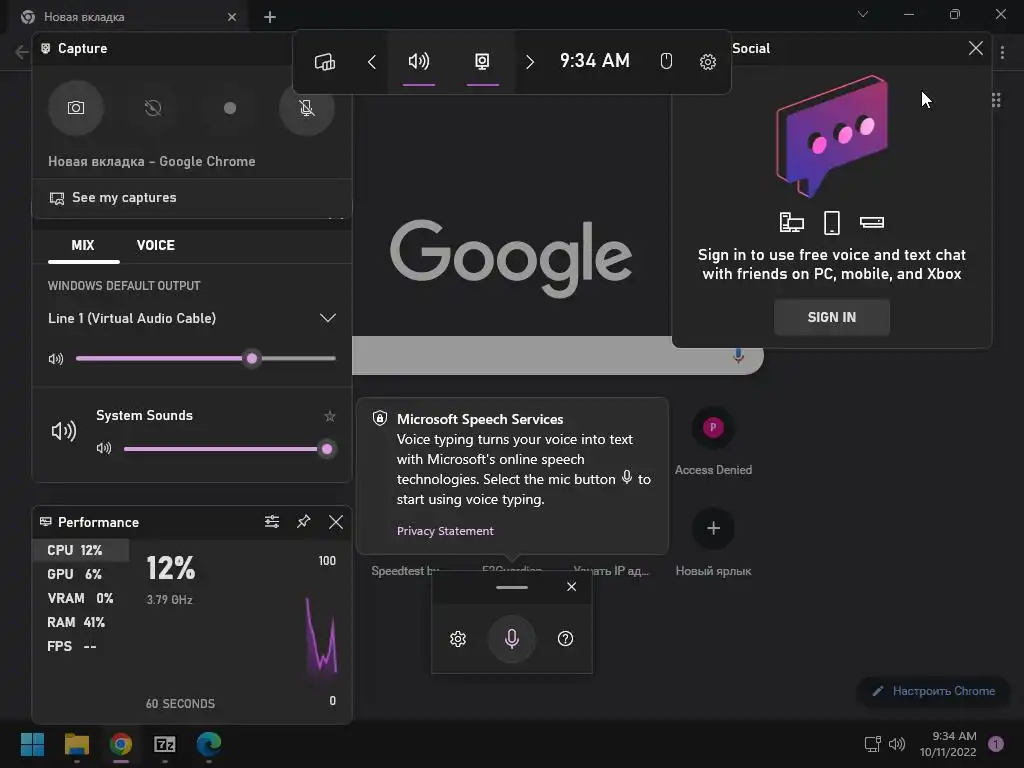The width and height of the screenshot is (1024, 768).
Task: Open voice typing help icon
Action: [x=566, y=639]
